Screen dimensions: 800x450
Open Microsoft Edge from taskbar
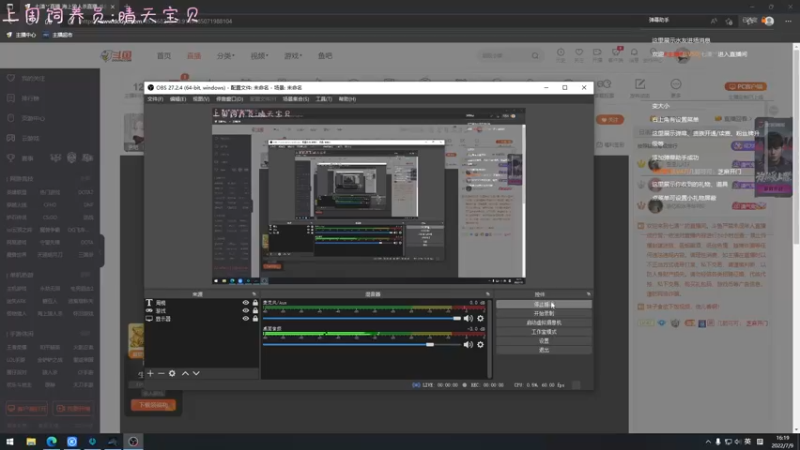click(52, 441)
